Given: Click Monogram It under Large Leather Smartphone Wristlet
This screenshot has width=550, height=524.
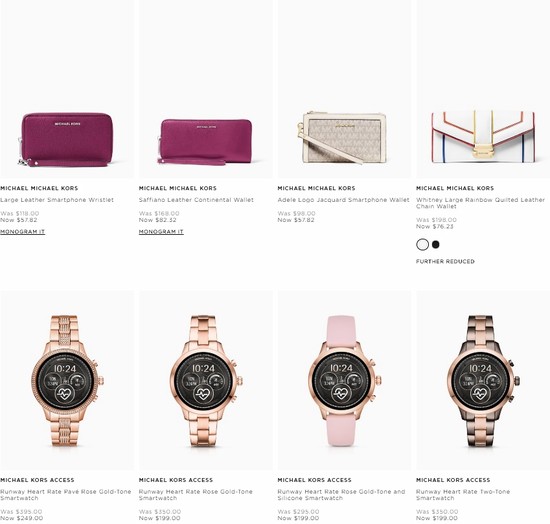Looking at the screenshot, I should pos(22,232).
